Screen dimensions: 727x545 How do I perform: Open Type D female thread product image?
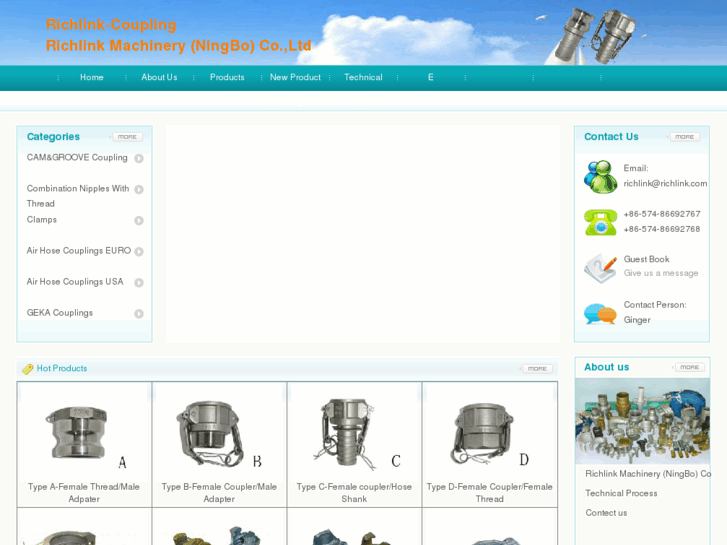point(490,434)
